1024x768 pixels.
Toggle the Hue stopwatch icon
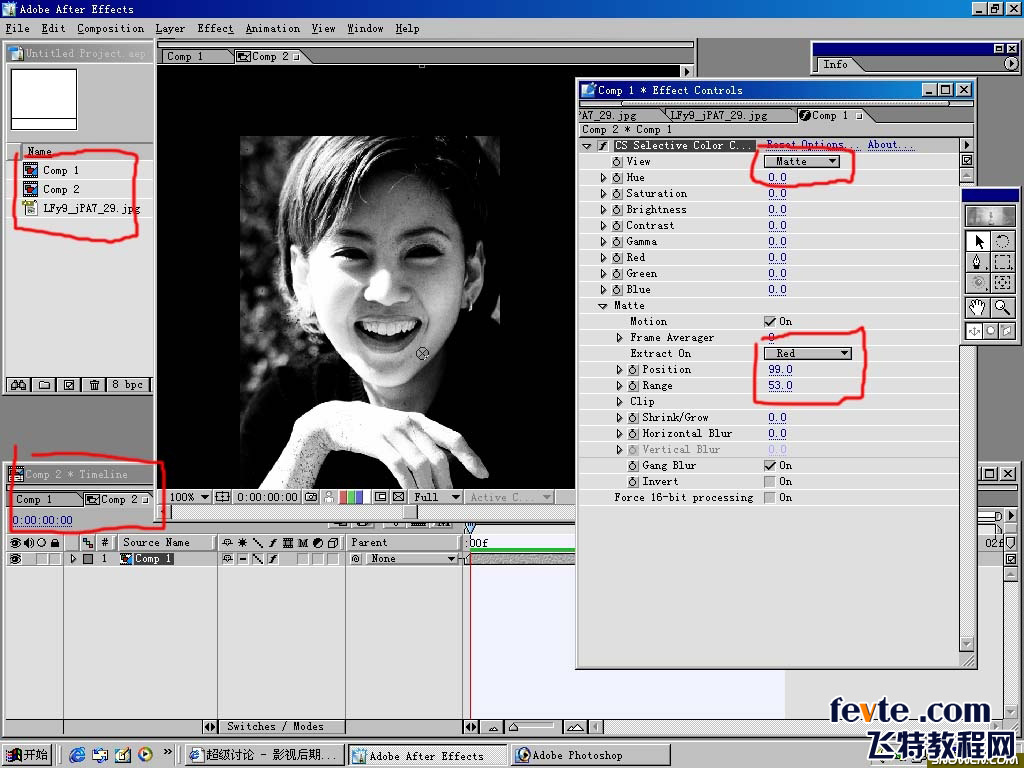click(617, 178)
